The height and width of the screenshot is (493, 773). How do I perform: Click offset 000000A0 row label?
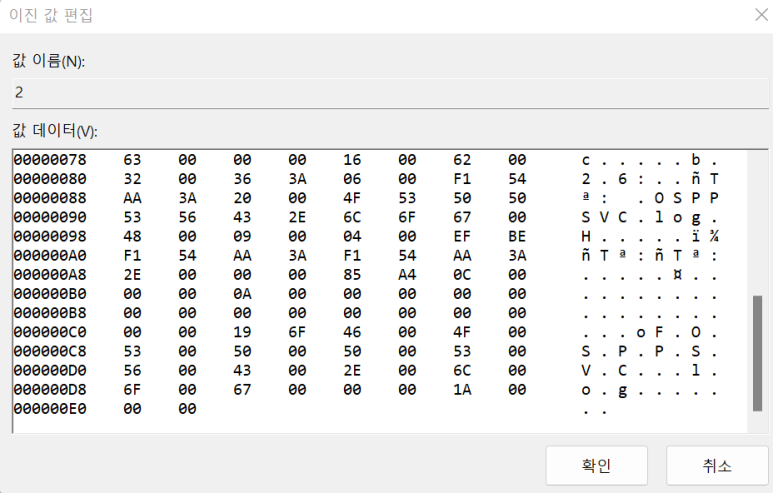pos(50,256)
